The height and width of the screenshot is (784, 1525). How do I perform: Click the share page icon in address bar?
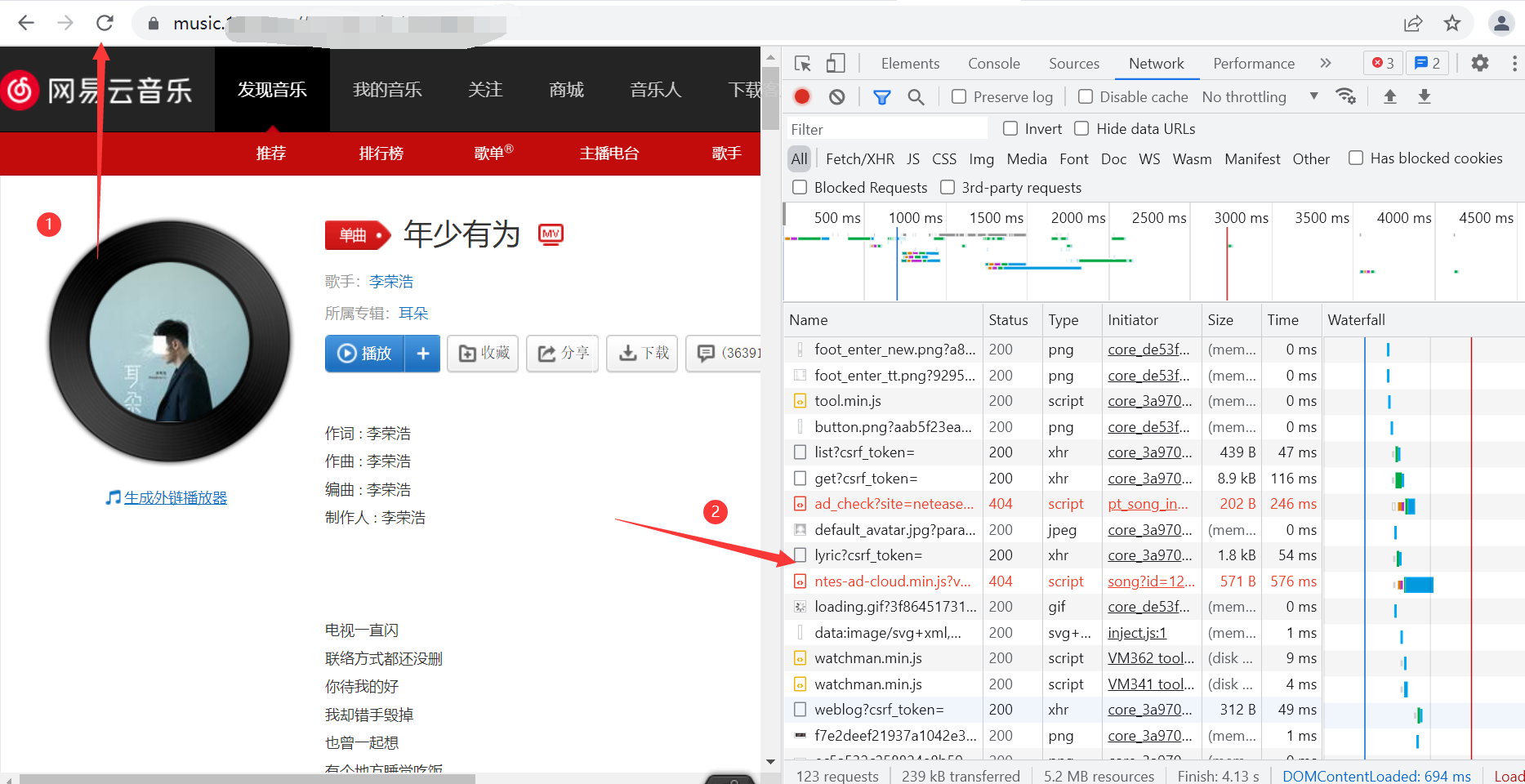point(1413,24)
